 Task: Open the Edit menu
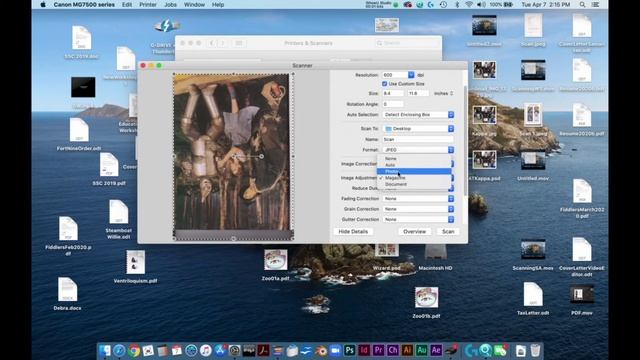coord(127,4)
